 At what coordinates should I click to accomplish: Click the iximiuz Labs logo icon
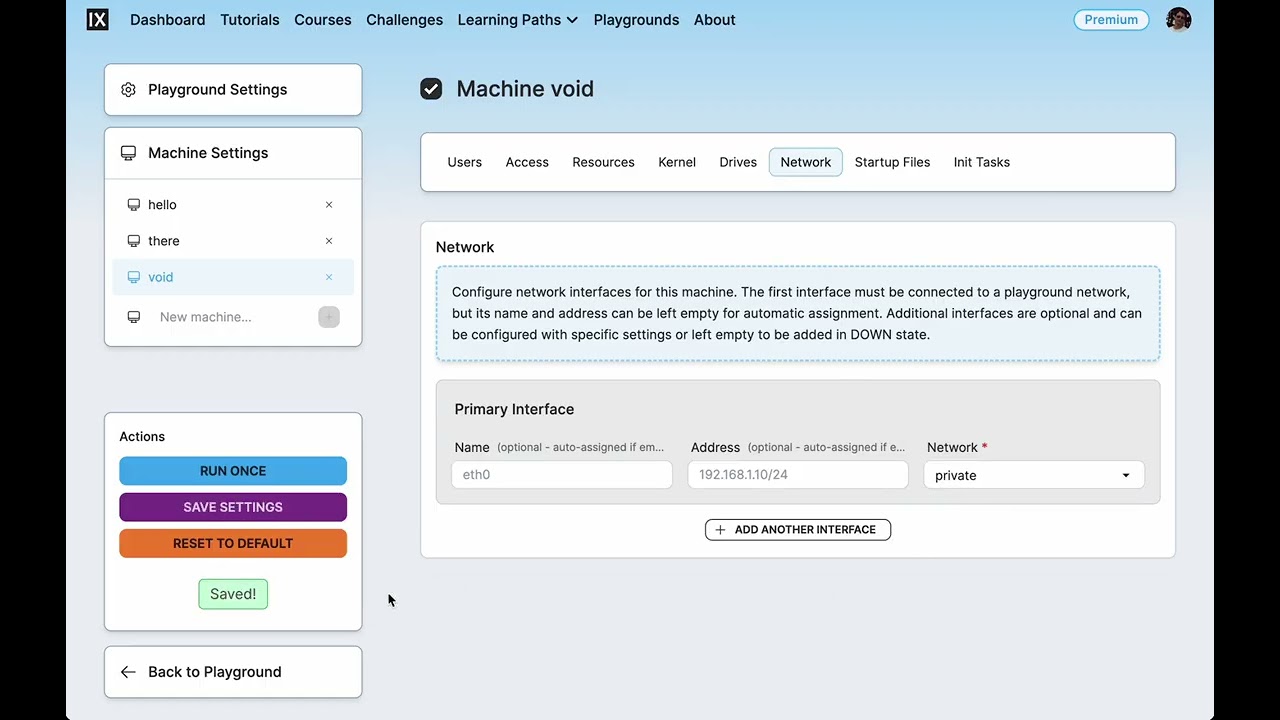97,20
